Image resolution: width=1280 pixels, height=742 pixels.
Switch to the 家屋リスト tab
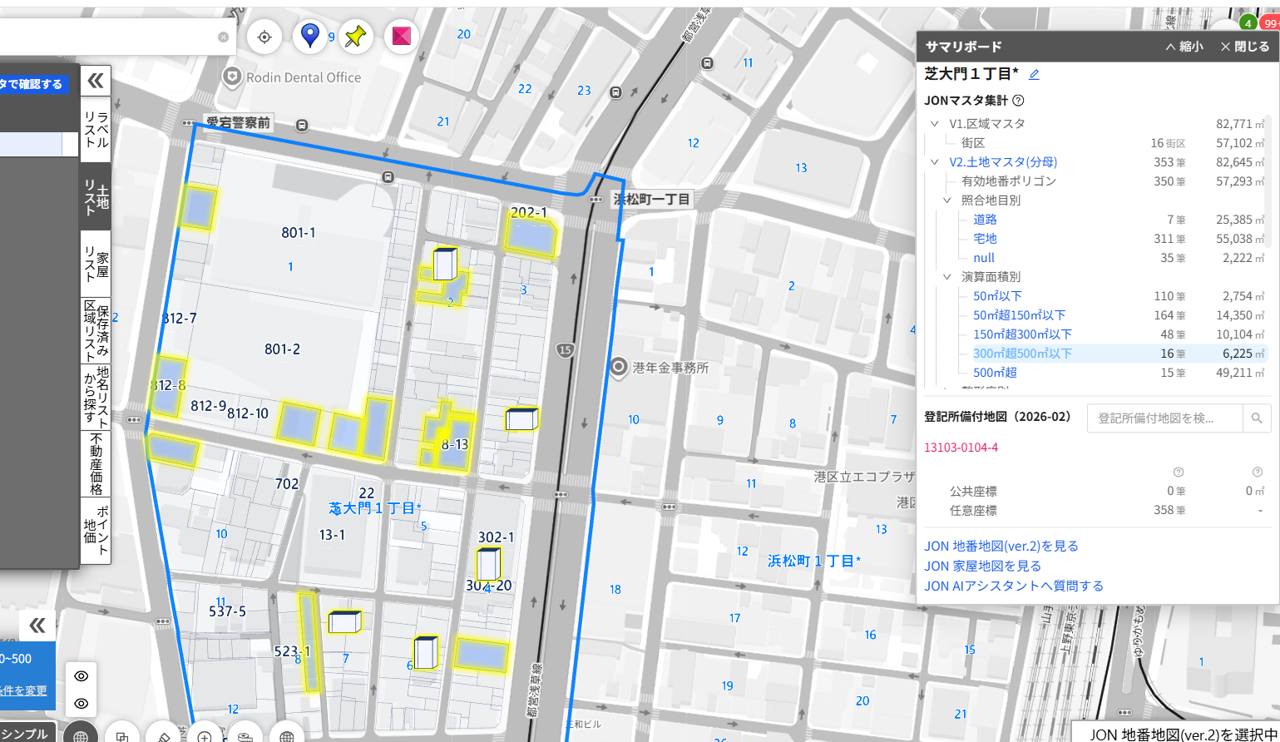tap(94, 265)
